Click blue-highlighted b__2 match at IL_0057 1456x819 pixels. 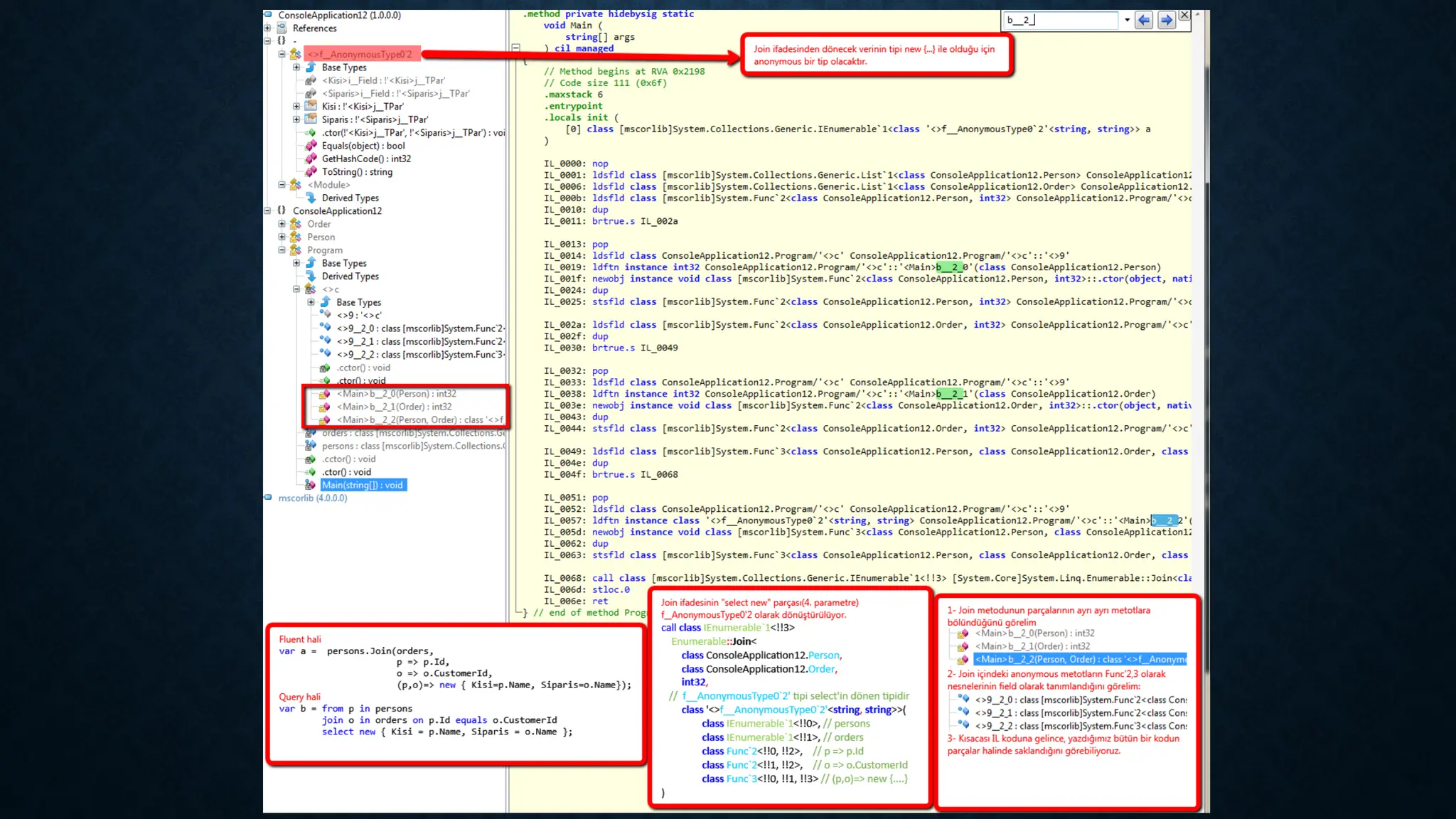[x=1164, y=520]
